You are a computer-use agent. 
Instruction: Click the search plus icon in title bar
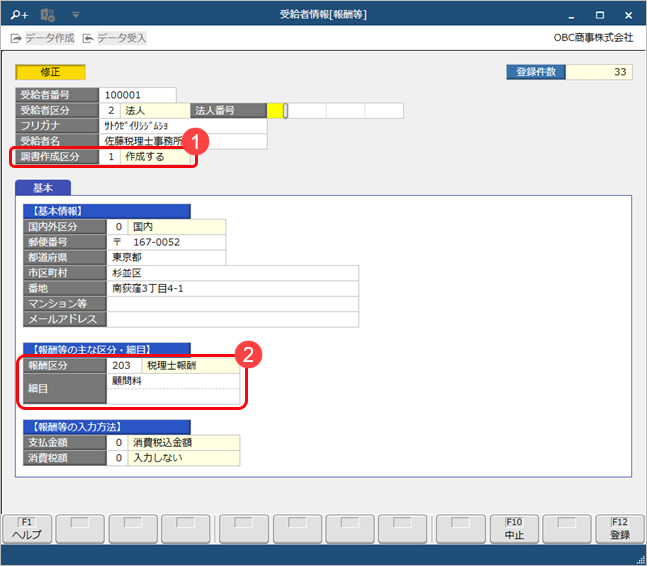pyautogui.click(x=21, y=15)
